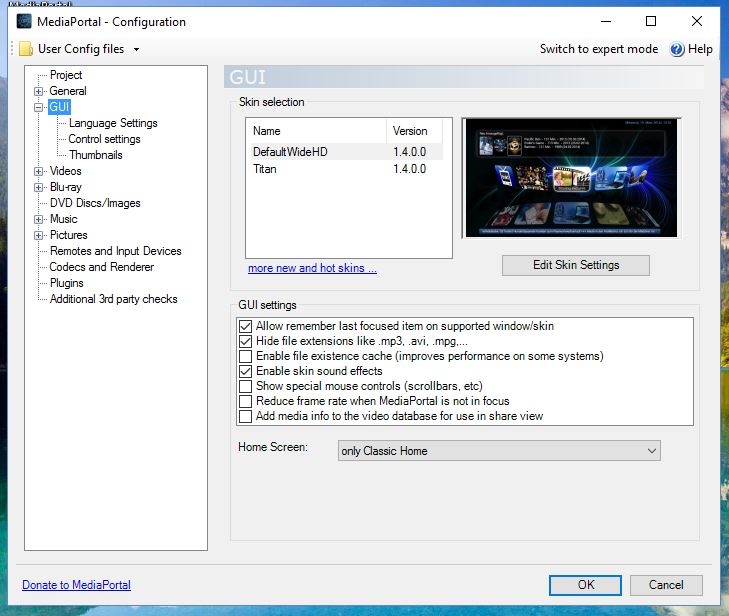Expand the General tree node
Viewport: 729px width, 616px height.
(39, 91)
